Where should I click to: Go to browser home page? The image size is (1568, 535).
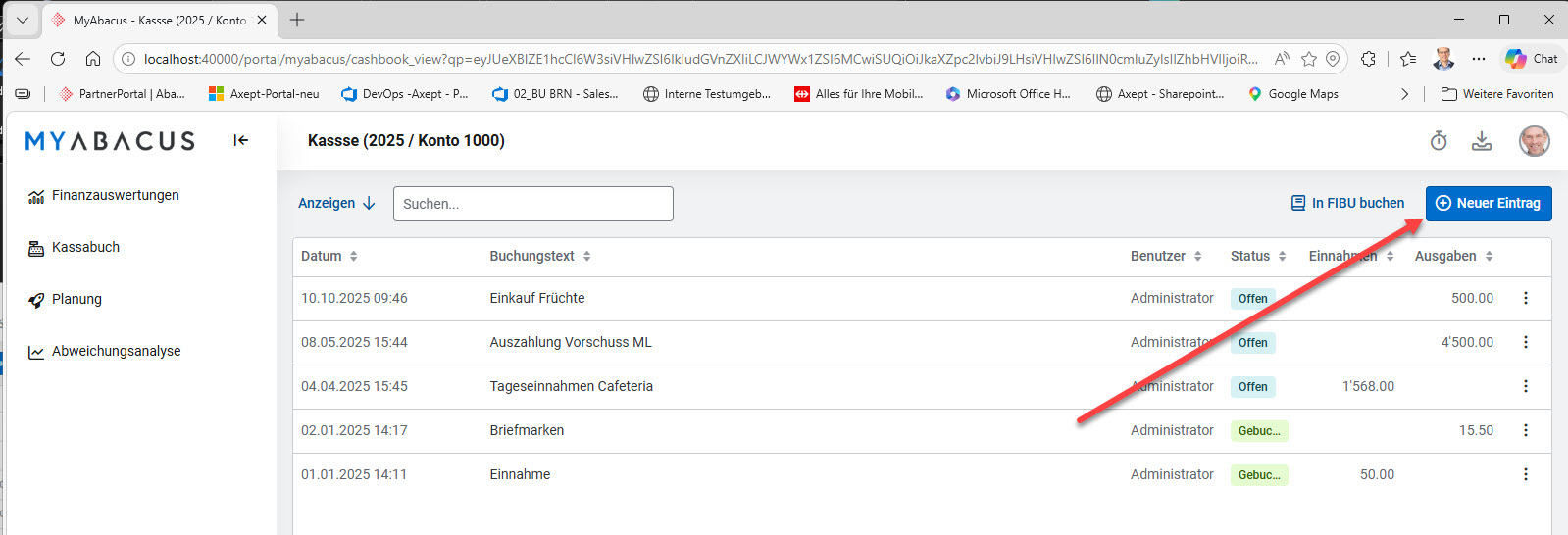93,59
